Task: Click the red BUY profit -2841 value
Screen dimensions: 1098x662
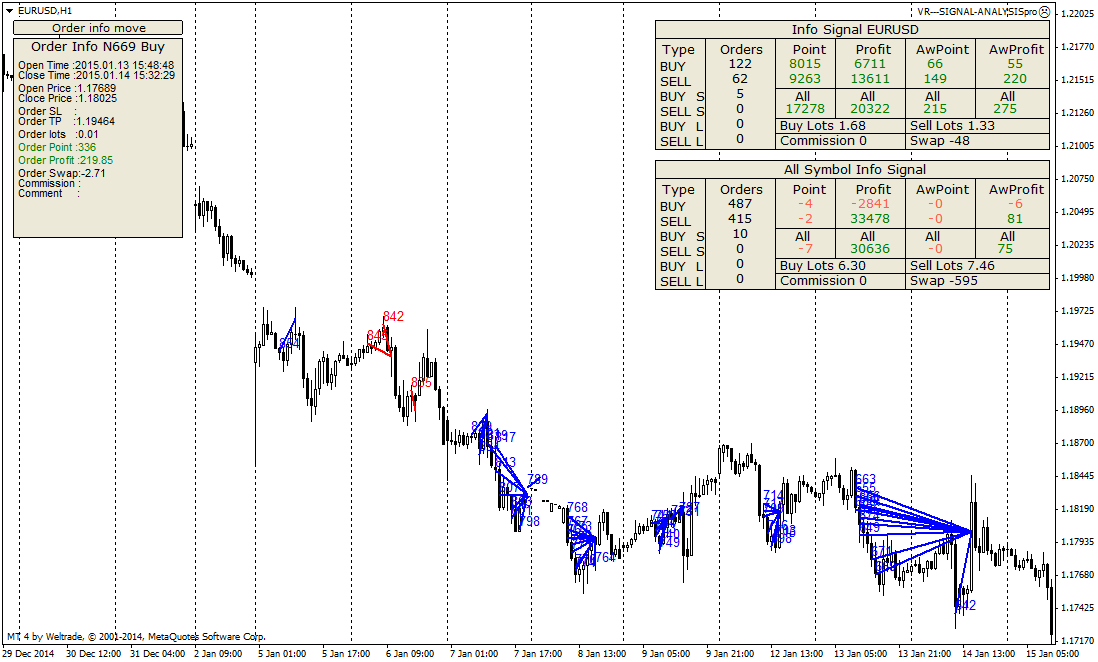Action: pyautogui.click(x=870, y=204)
